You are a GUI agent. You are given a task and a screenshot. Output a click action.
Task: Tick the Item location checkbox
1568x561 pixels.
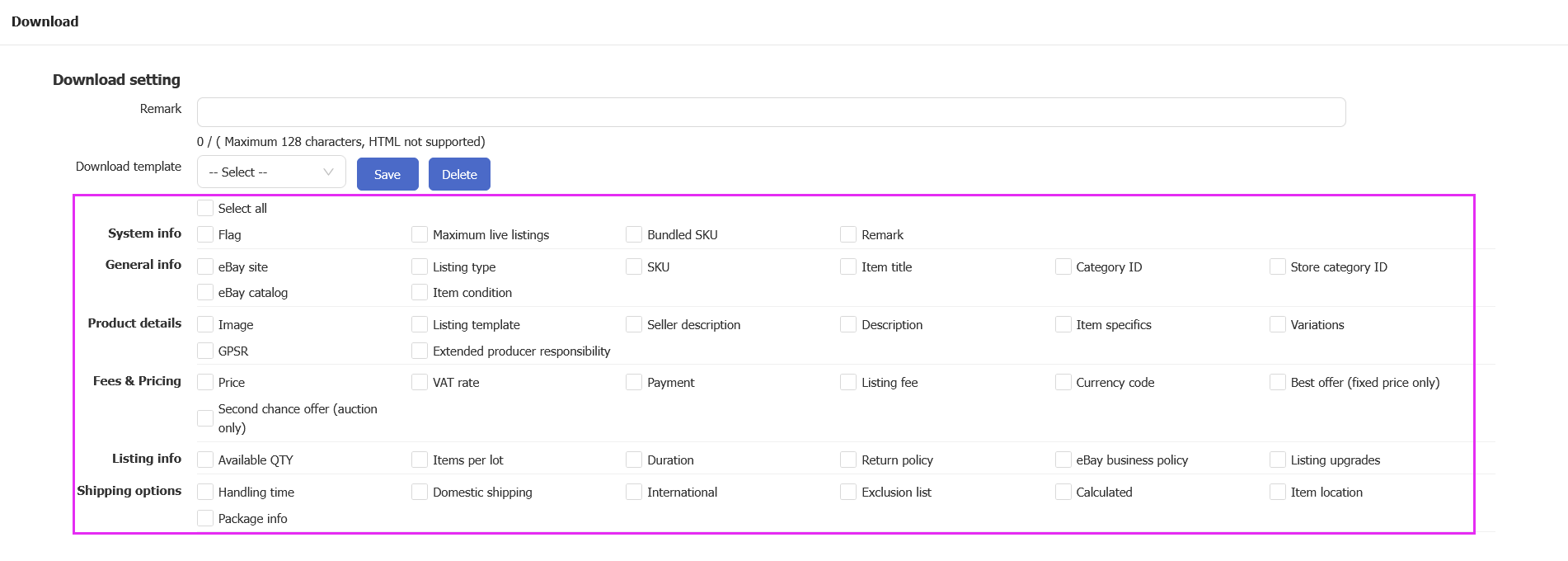click(x=1278, y=492)
